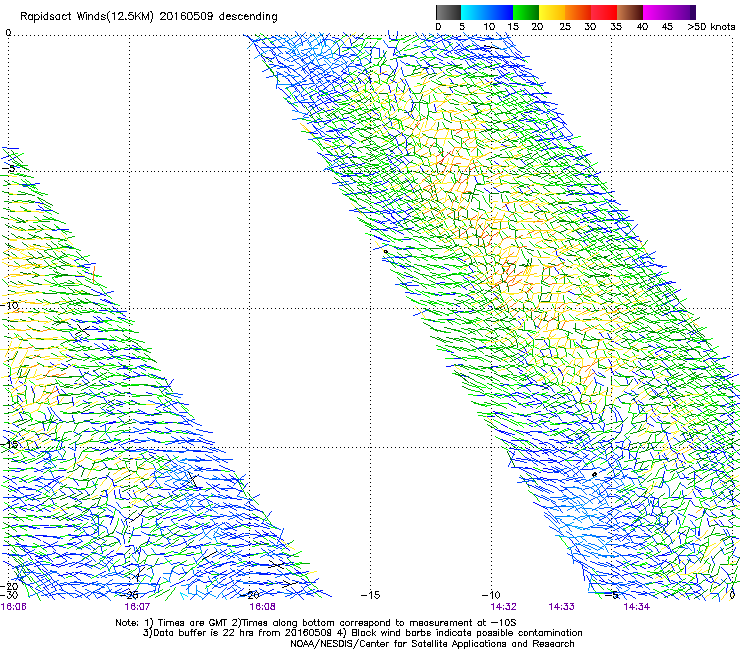Screen dimensions: 740x650
Task: Click the gray 0-5 knots legend color segment
Action: [448, 12]
